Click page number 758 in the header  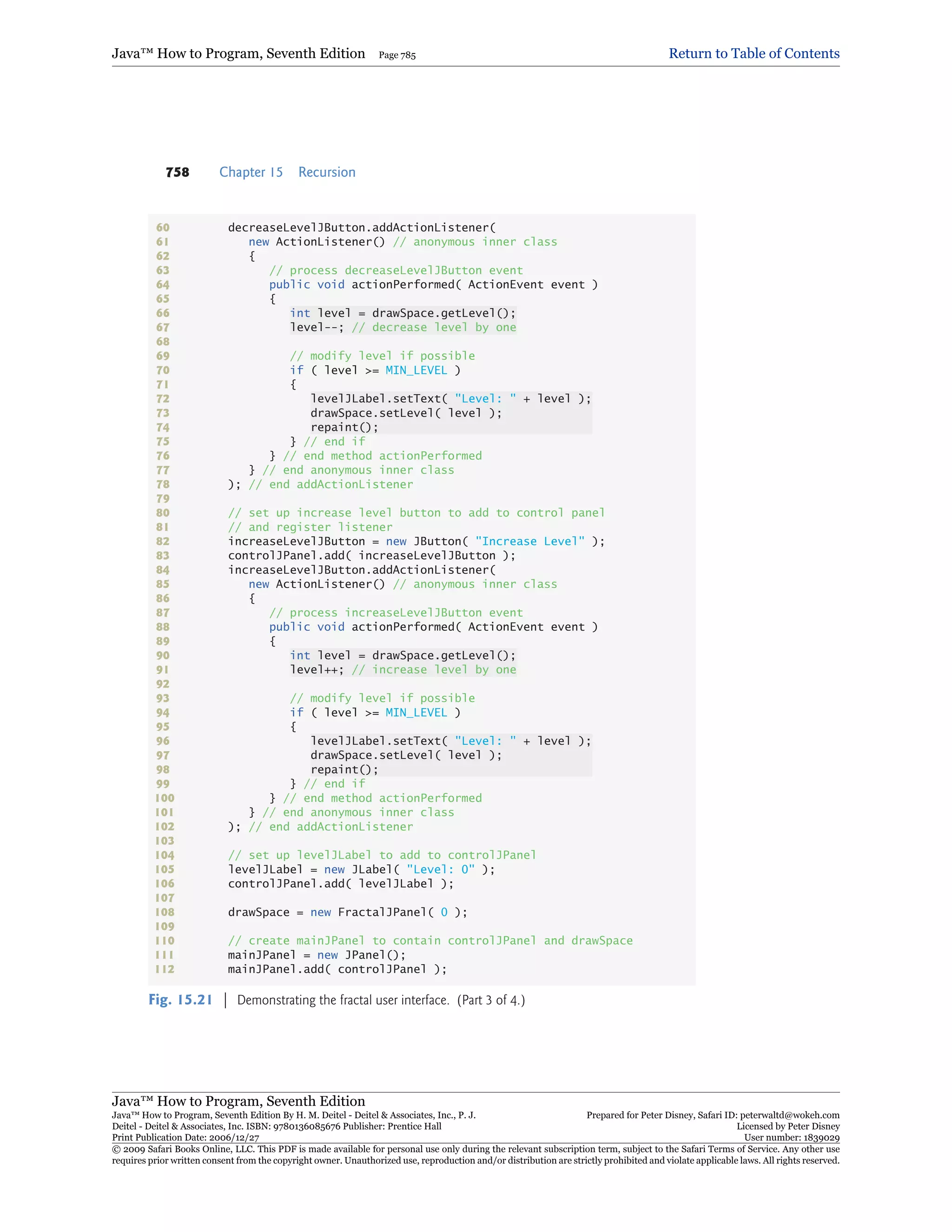pyautogui.click(x=177, y=172)
